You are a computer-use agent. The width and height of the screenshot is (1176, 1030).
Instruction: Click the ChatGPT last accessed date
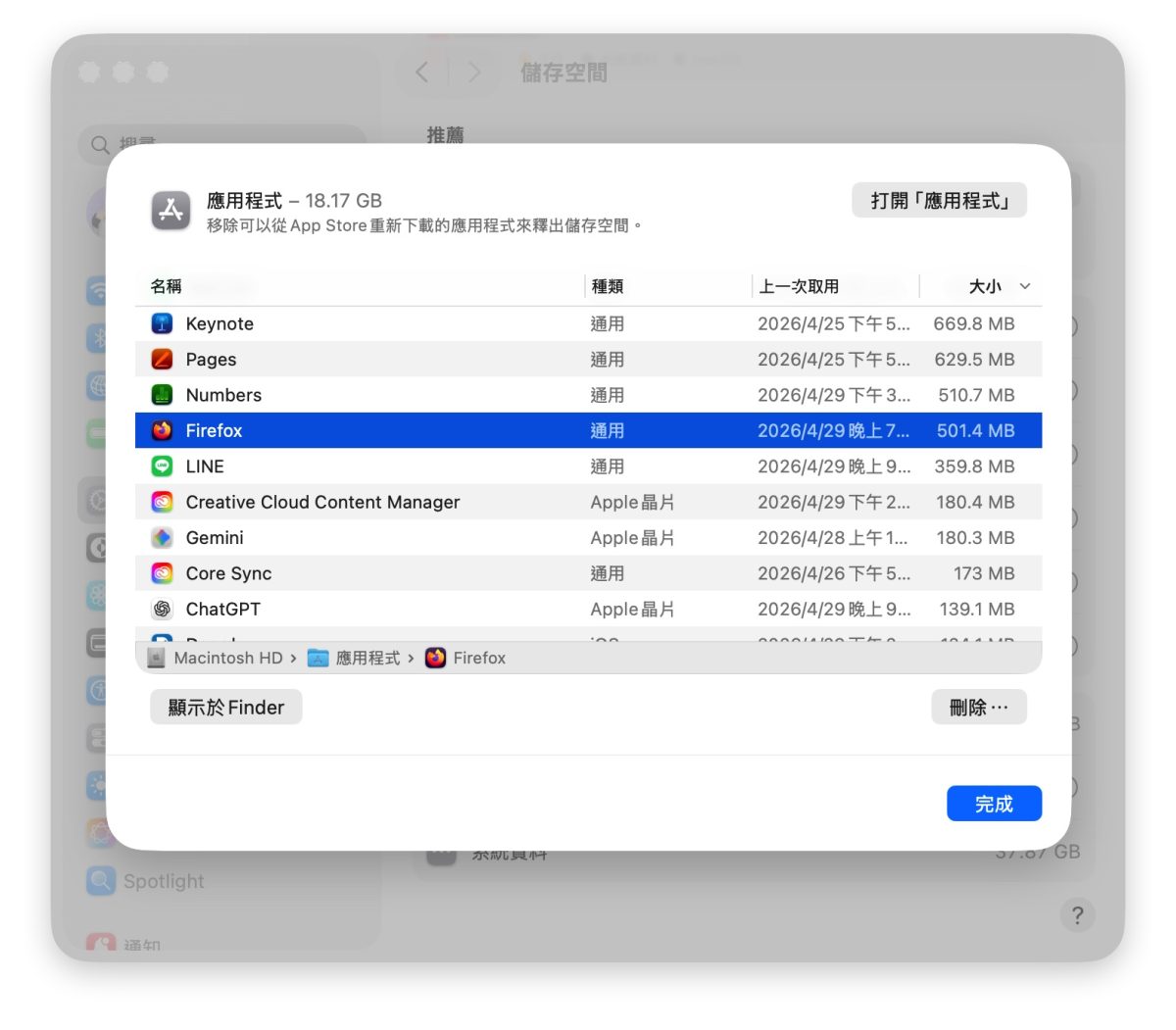tap(834, 609)
